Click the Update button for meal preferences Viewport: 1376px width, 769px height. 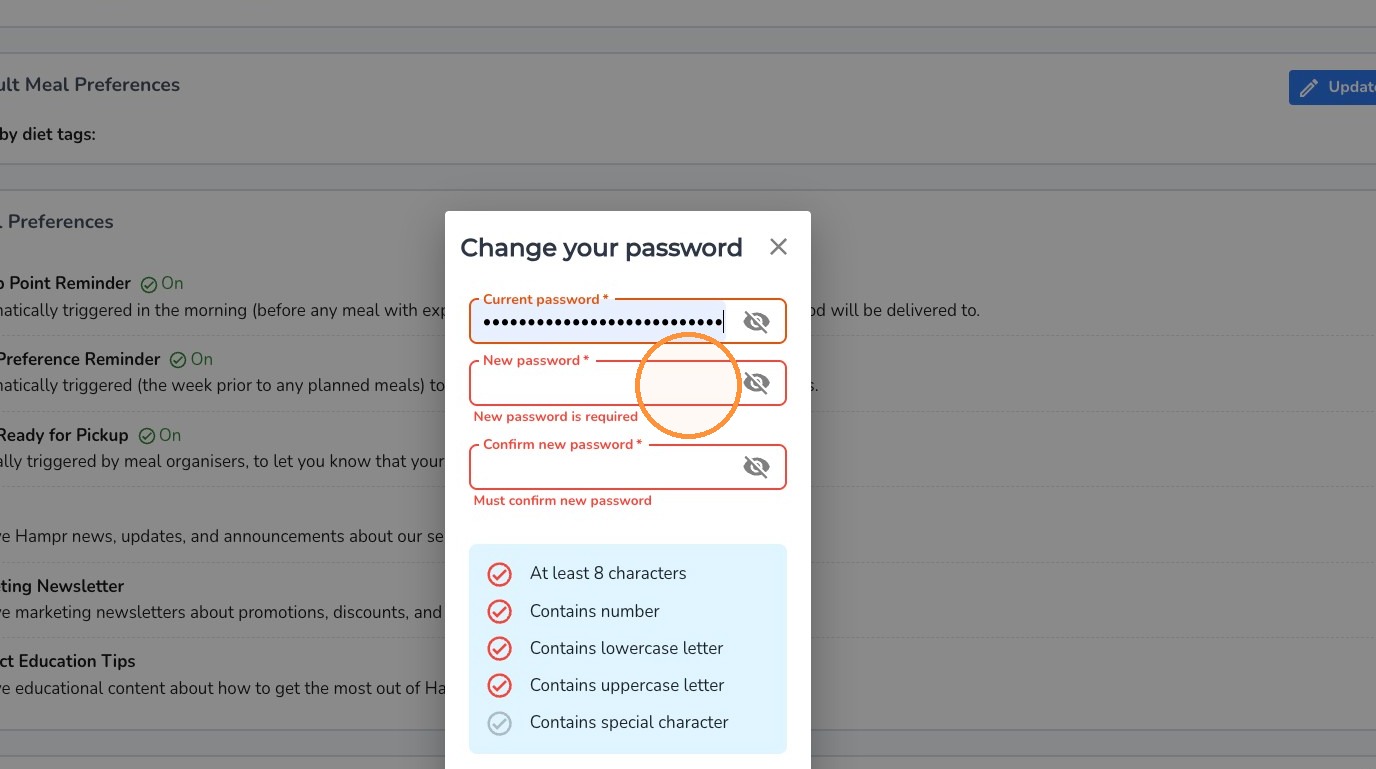point(1332,87)
